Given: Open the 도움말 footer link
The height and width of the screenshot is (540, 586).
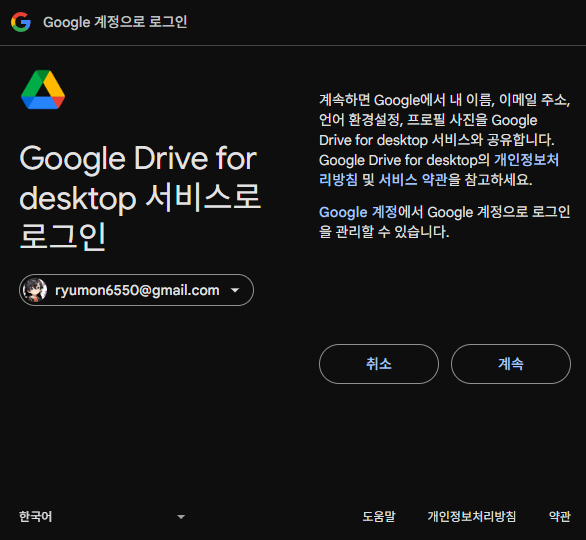Looking at the screenshot, I should click(379, 516).
